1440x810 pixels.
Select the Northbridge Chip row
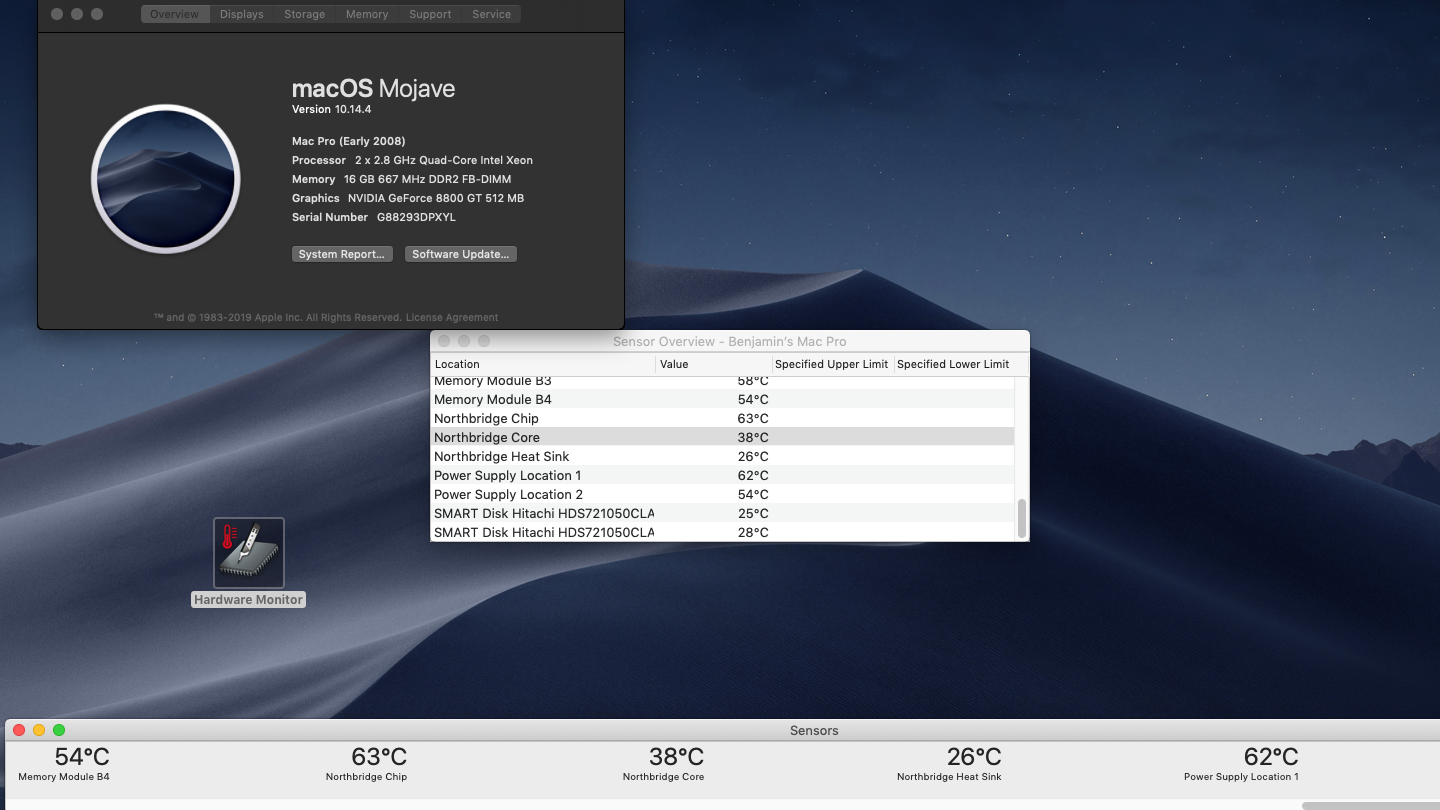[x=722, y=418]
